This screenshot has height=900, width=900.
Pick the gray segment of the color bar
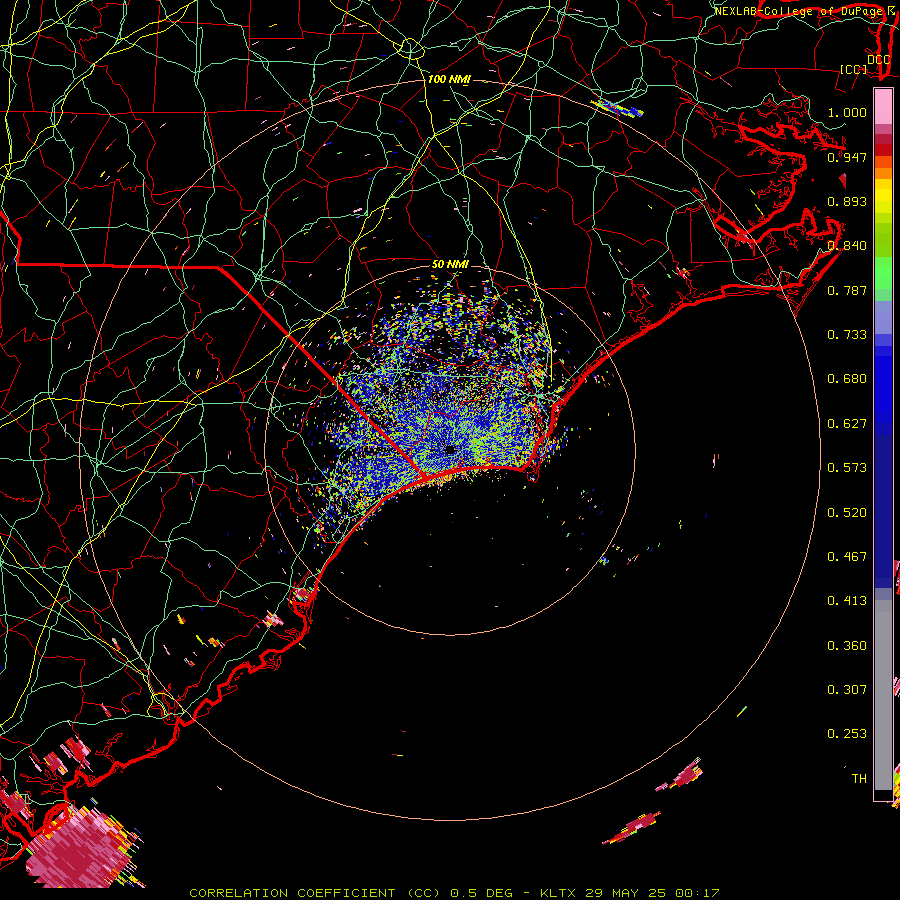pyautogui.click(x=883, y=695)
